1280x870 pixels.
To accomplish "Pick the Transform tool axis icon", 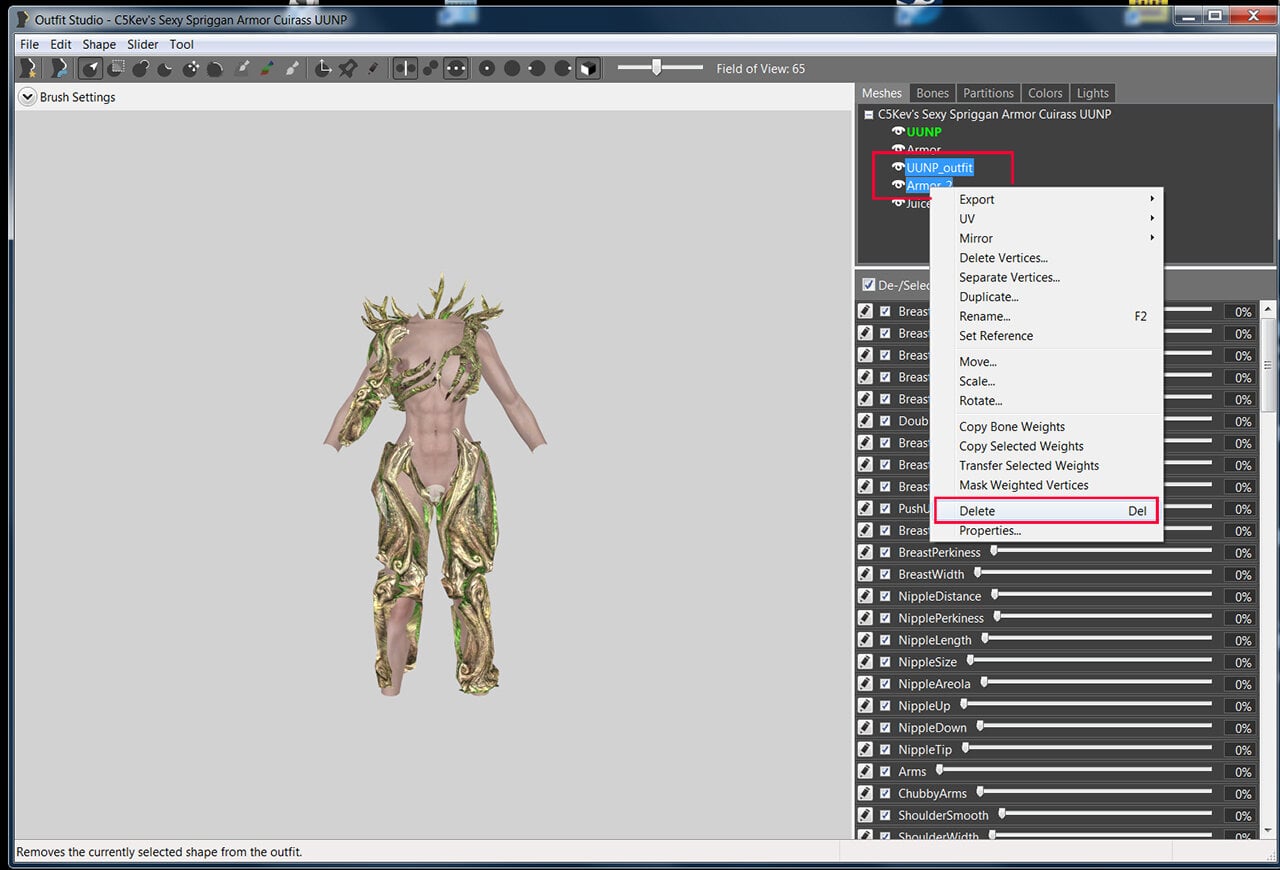I will [x=323, y=68].
